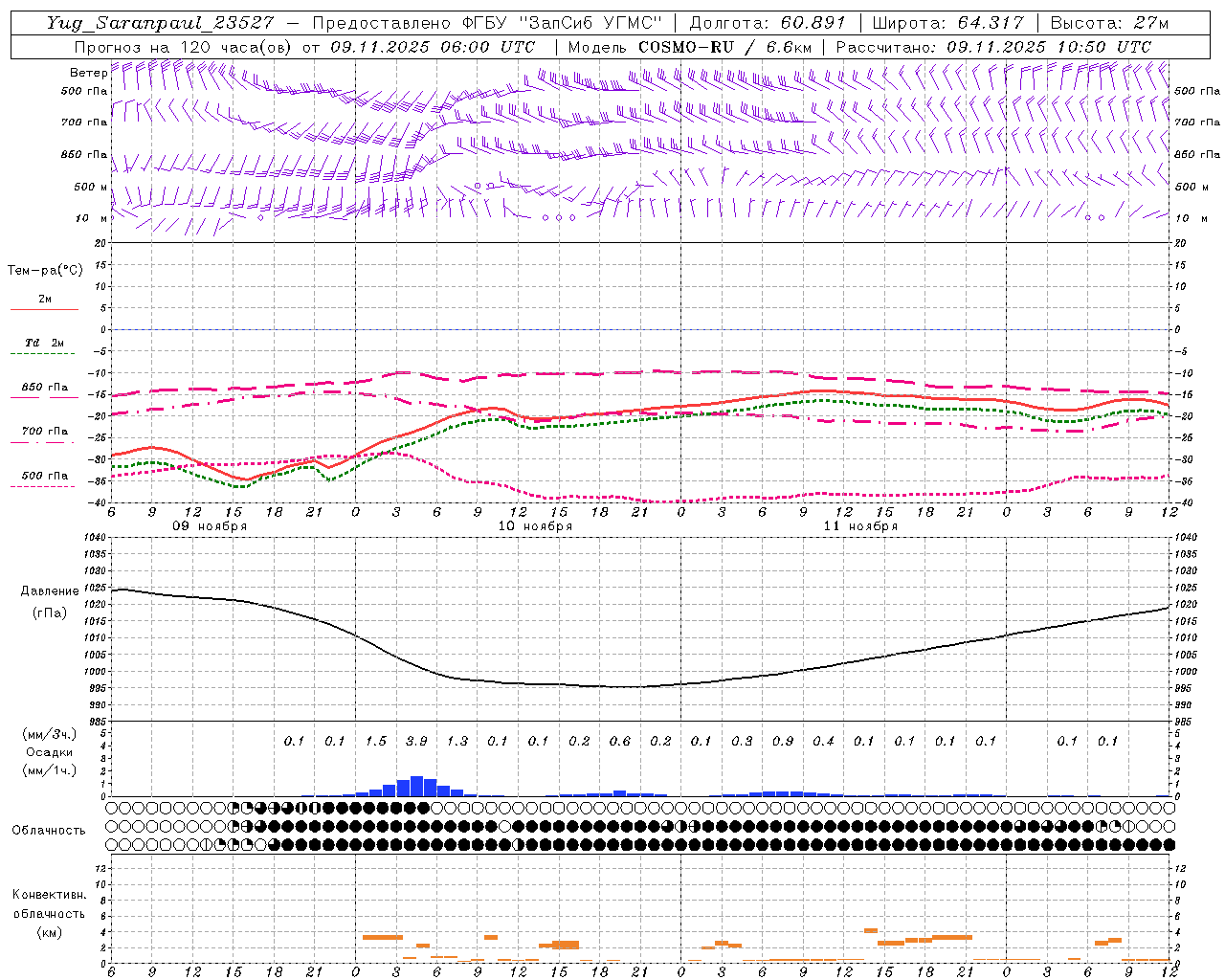Click the 2м temperature legend label

(45, 299)
